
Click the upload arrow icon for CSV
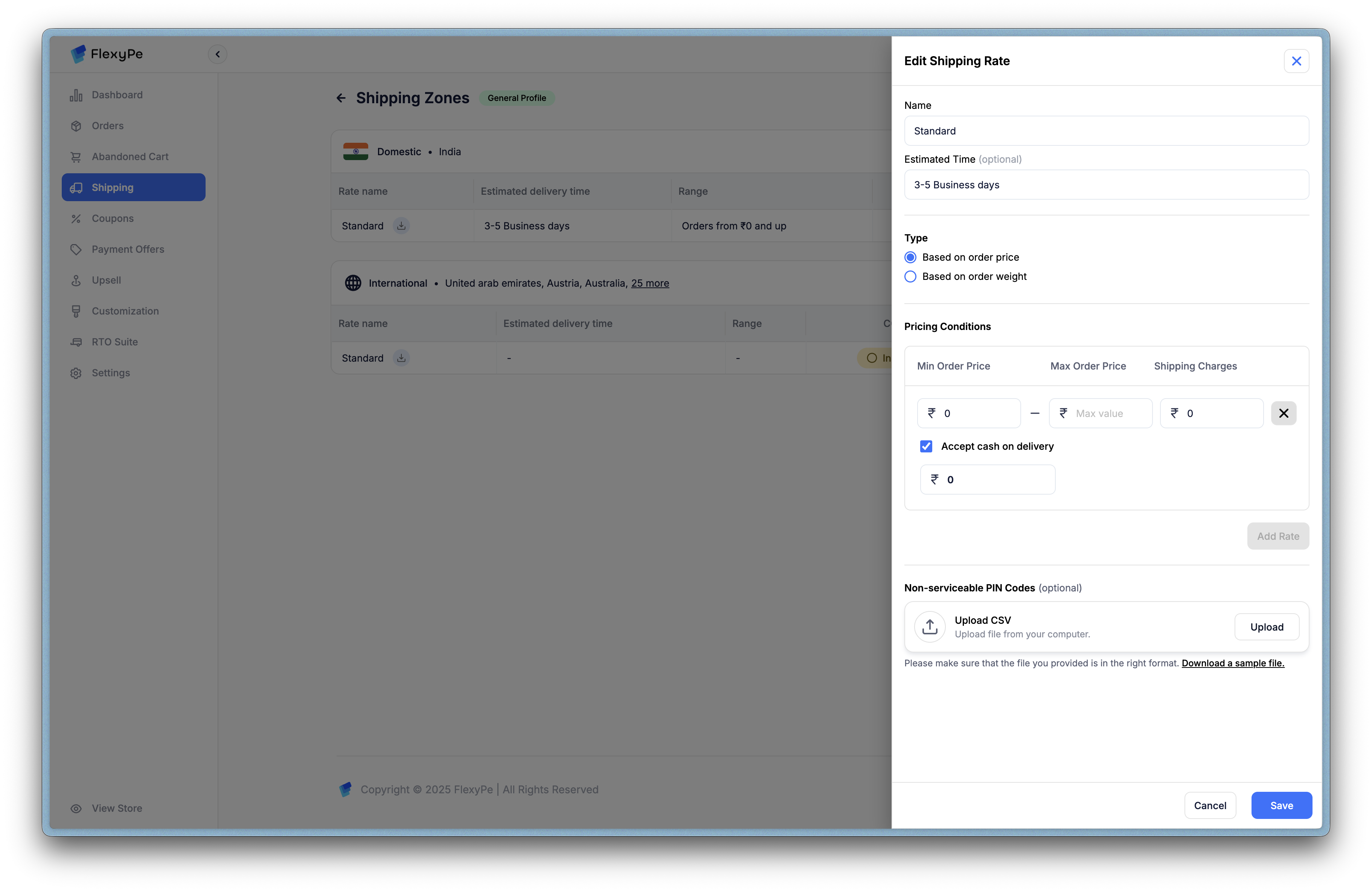(929, 627)
